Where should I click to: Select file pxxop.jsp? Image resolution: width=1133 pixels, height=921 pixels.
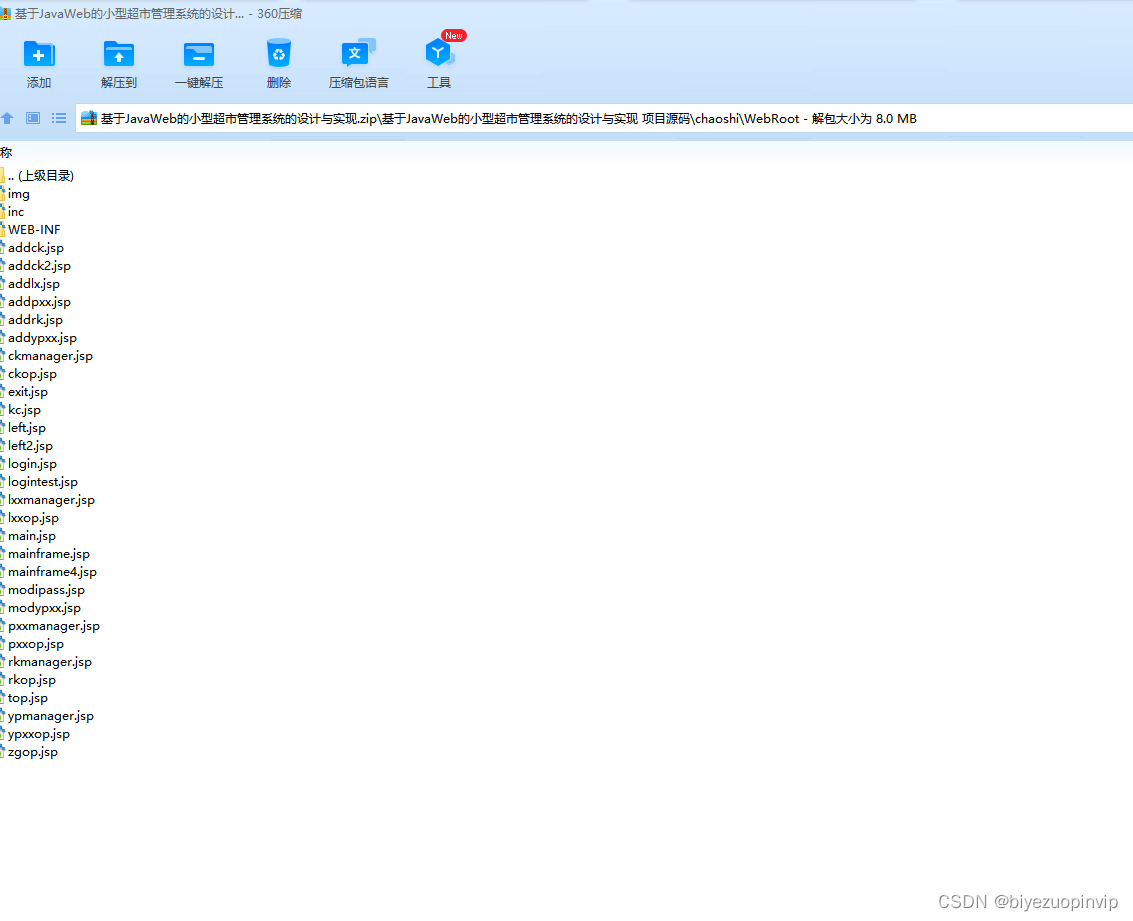(33, 644)
